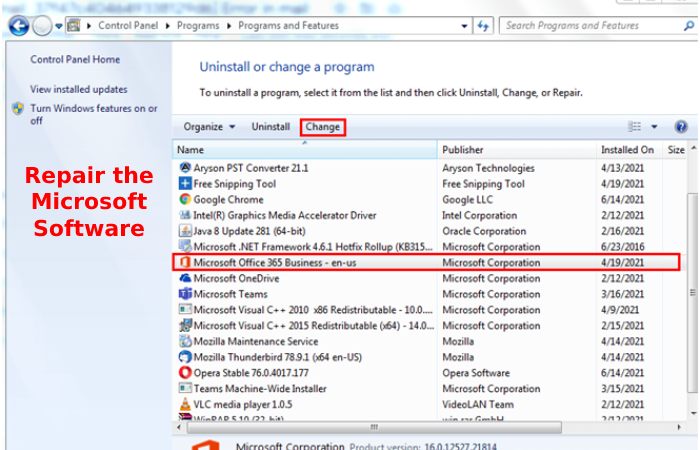Click Oracle Corporation publisher cell
Screen dimensions: 700x450
point(484,231)
